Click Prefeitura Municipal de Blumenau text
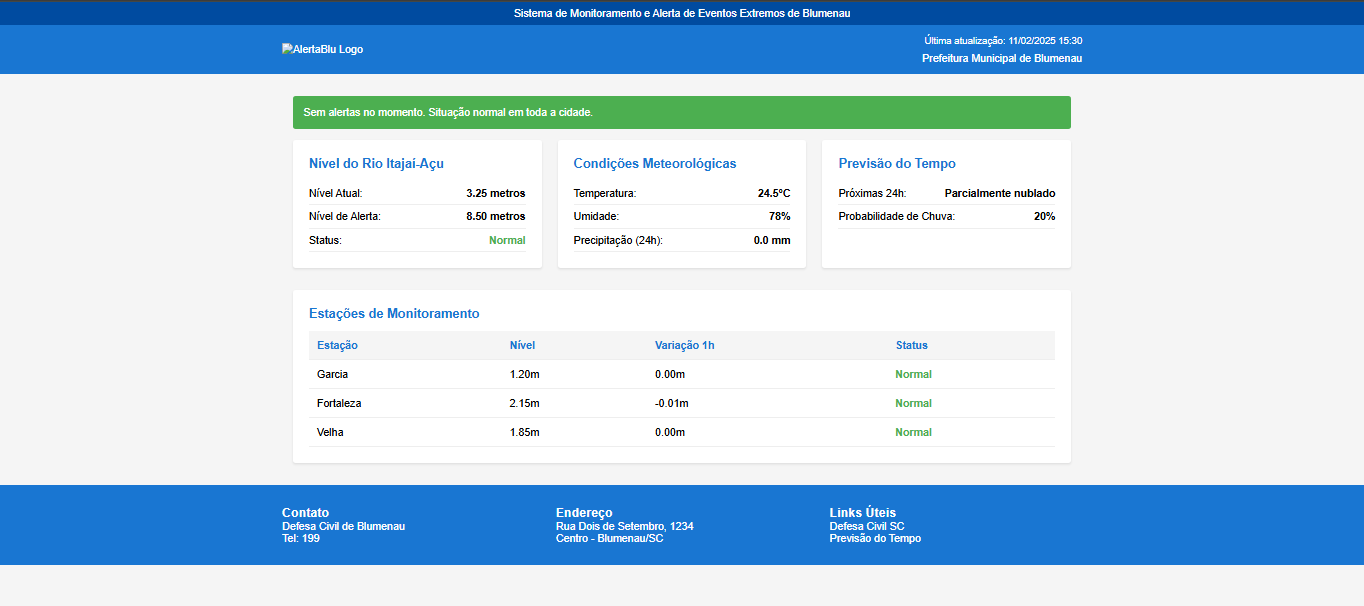The height and width of the screenshot is (606, 1364). pyautogui.click(x=1002, y=58)
